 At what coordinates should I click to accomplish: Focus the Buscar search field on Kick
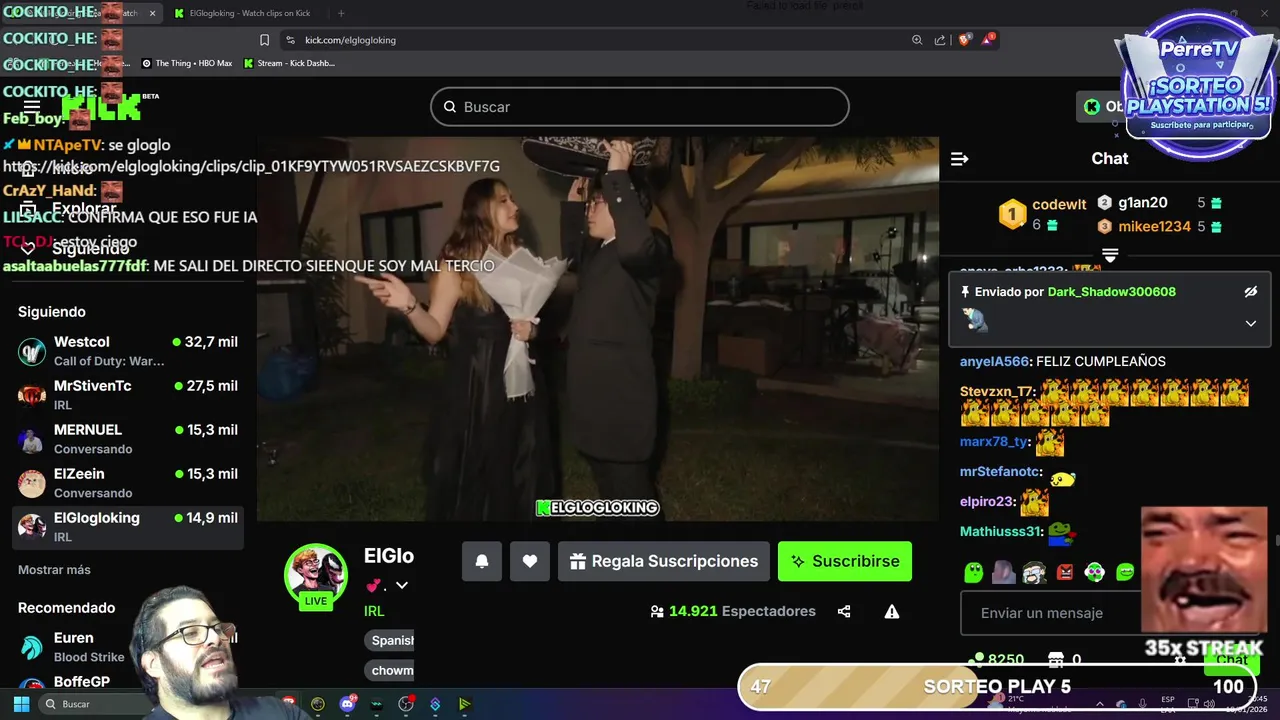click(x=640, y=107)
